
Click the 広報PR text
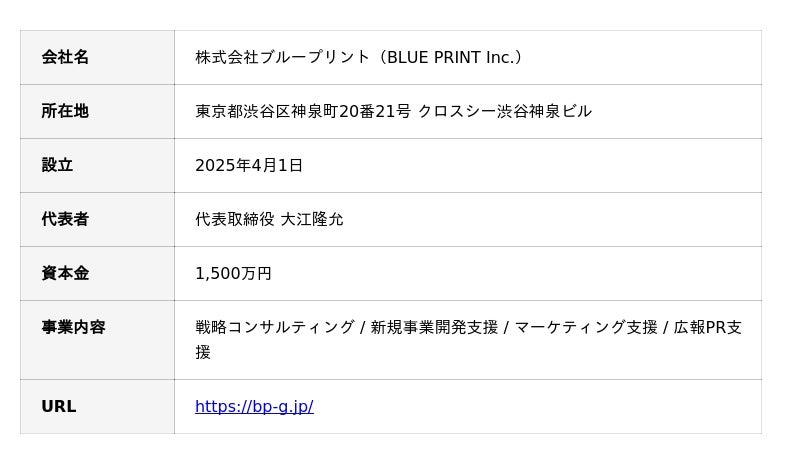[700, 327]
